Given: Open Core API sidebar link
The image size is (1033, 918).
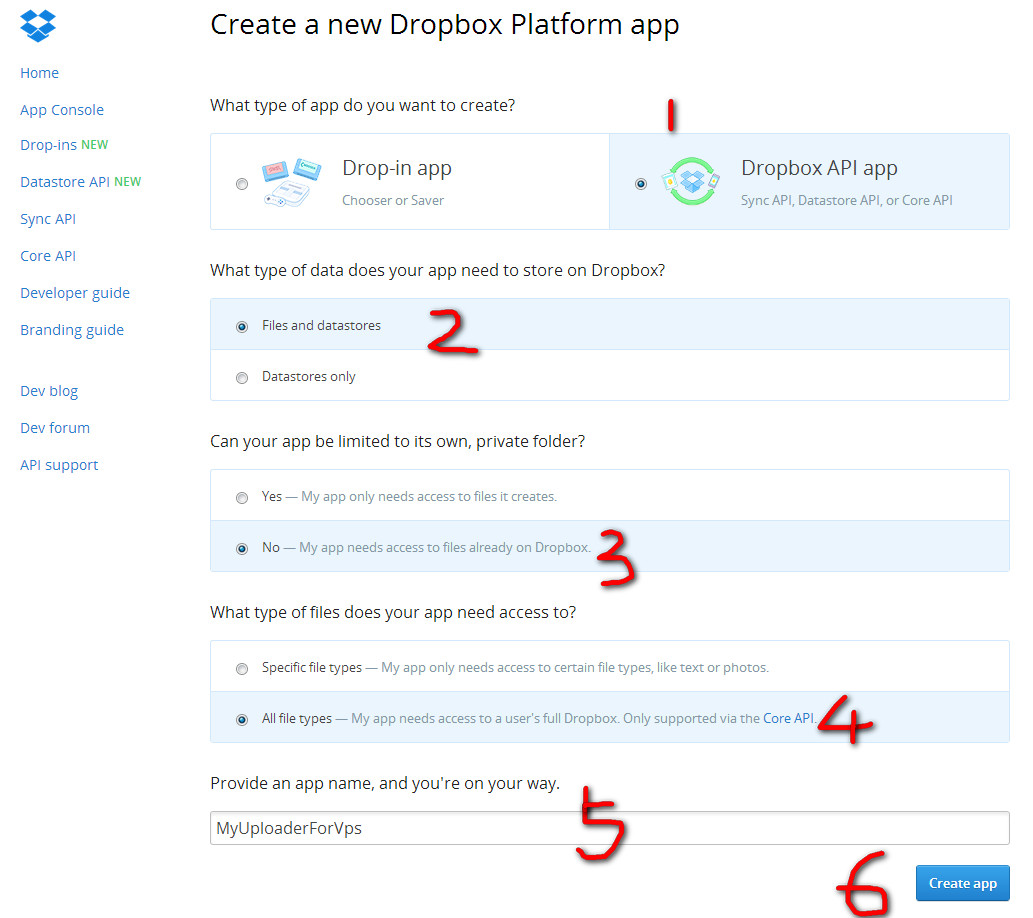Looking at the screenshot, I should (x=48, y=256).
